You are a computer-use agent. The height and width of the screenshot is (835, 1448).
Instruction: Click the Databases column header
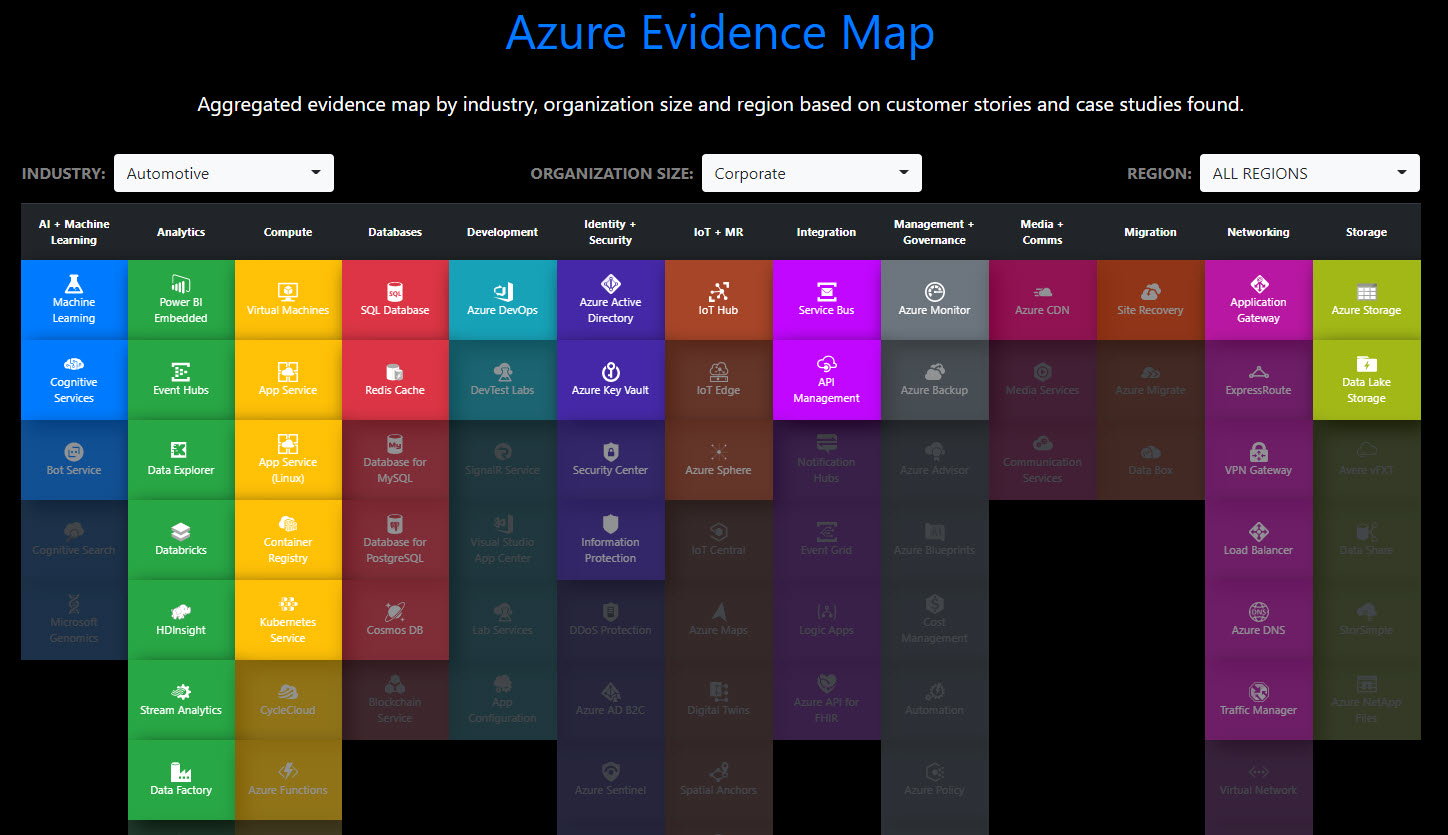(395, 232)
